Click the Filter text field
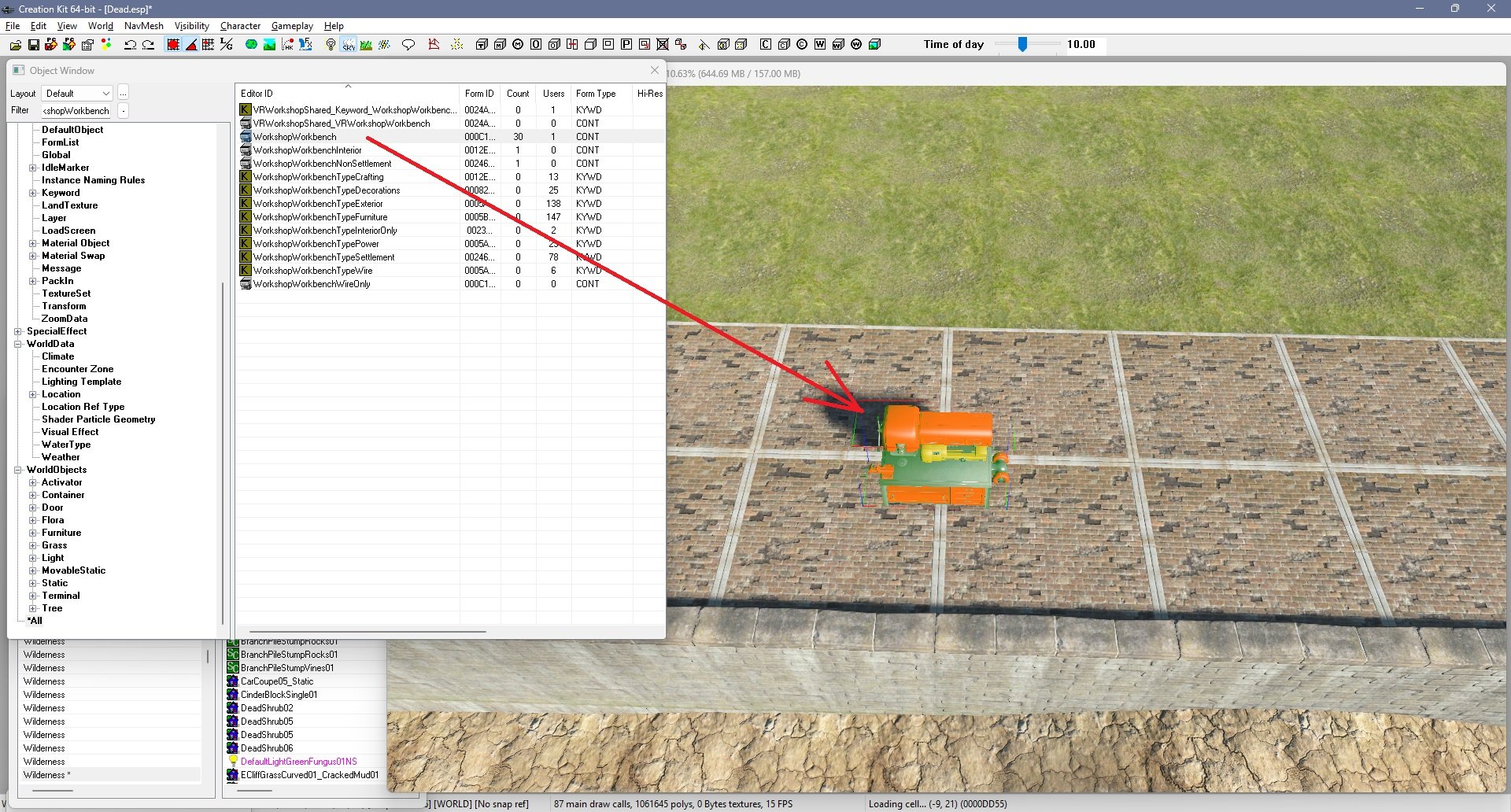 point(76,111)
